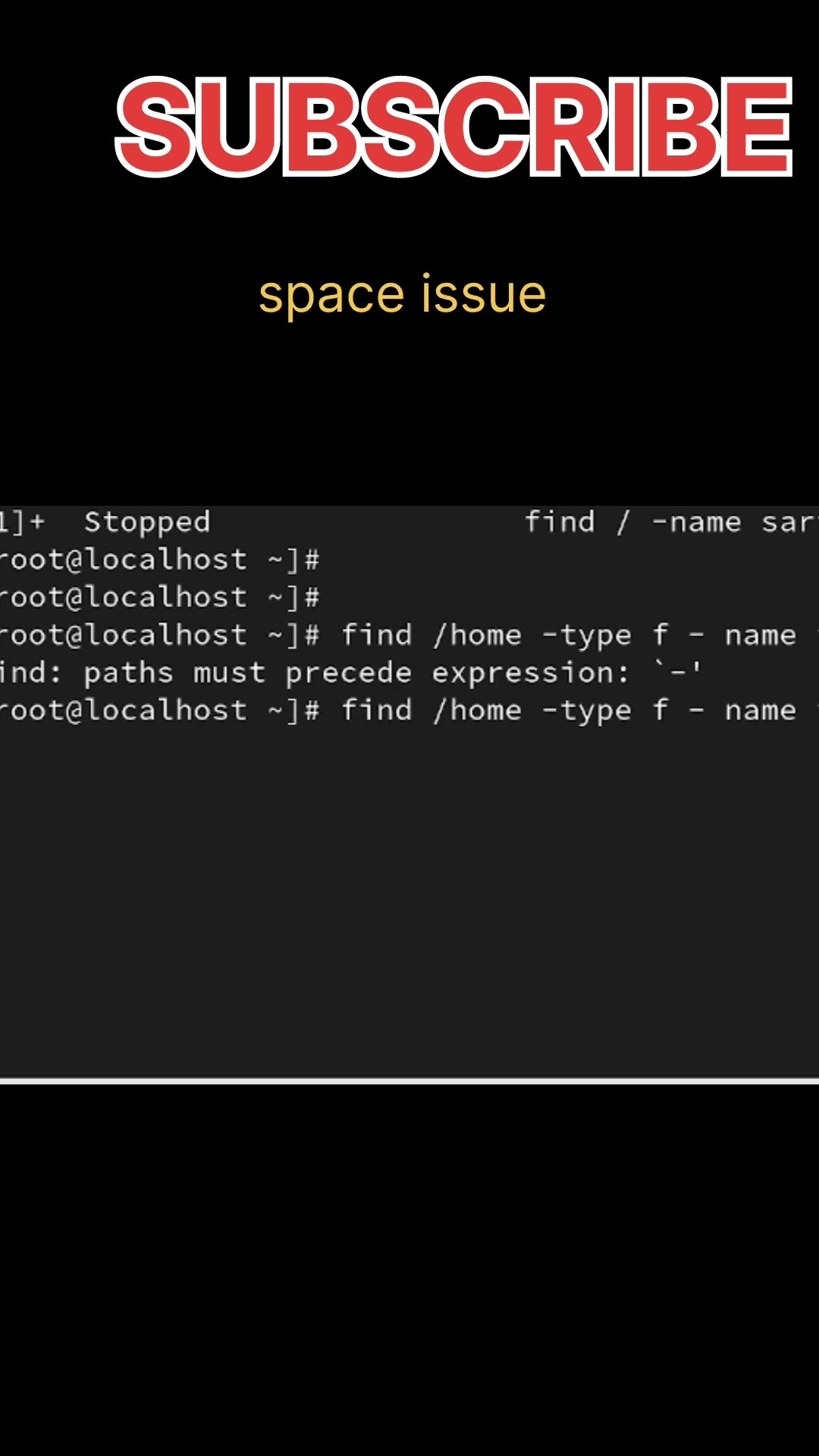
Task: Click "/home" in the first find command
Action: pyautogui.click(x=478, y=635)
